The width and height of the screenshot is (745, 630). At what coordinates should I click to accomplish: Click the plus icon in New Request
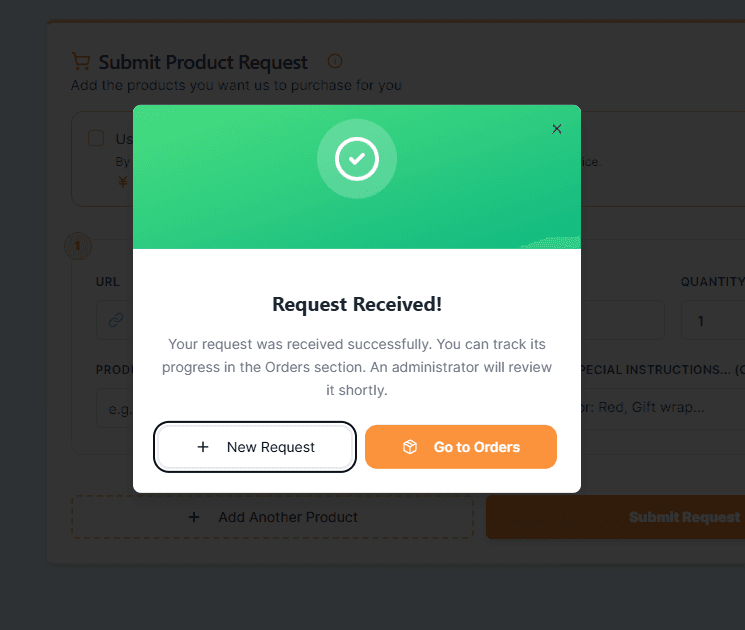pos(203,447)
